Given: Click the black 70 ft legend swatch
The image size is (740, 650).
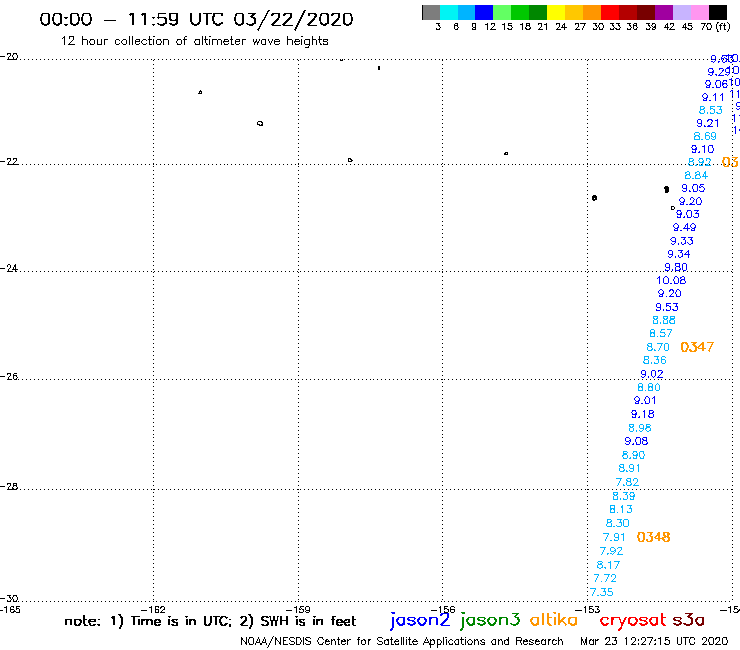Looking at the screenshot, I should [x=717, y=12].
